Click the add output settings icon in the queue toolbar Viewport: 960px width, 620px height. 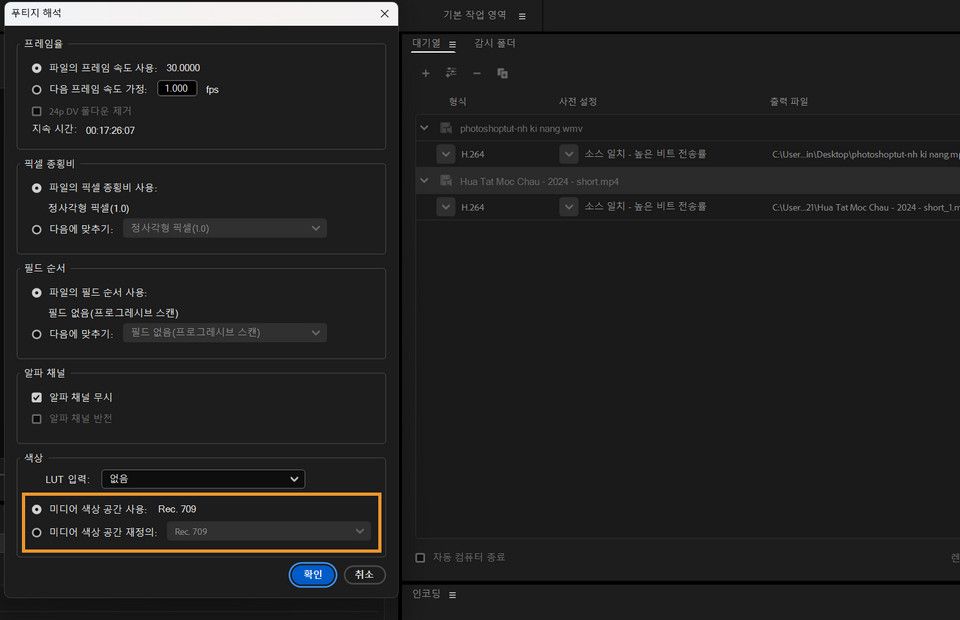[x=450, y=73]
